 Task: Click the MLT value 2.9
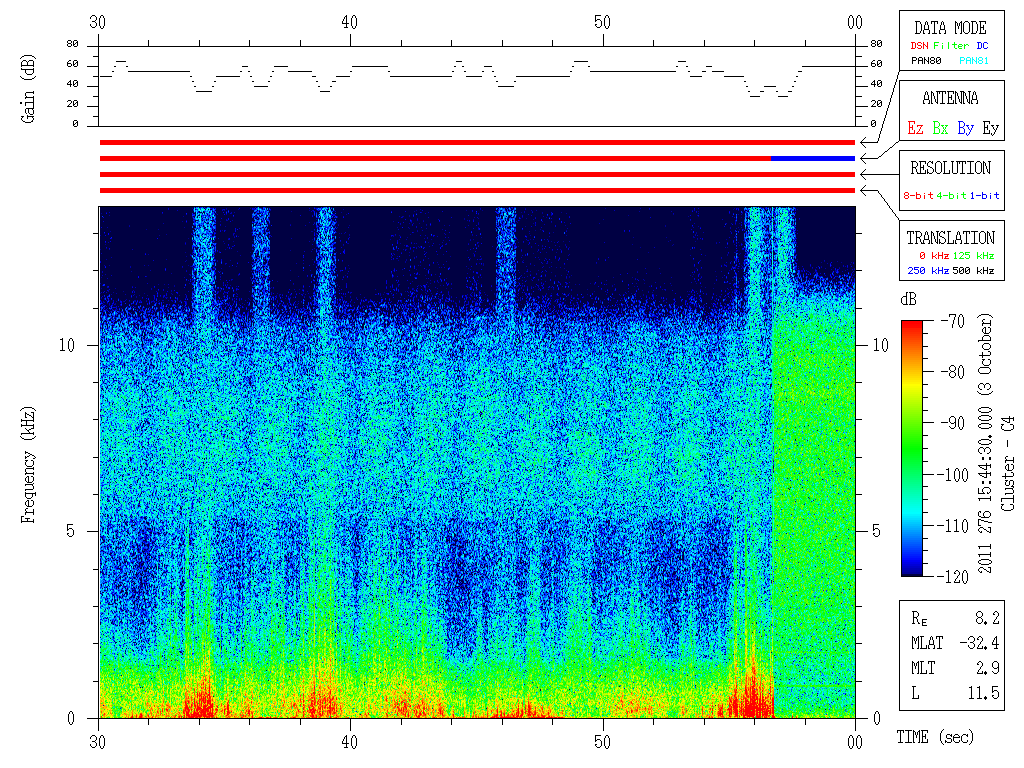coord(987,668)
